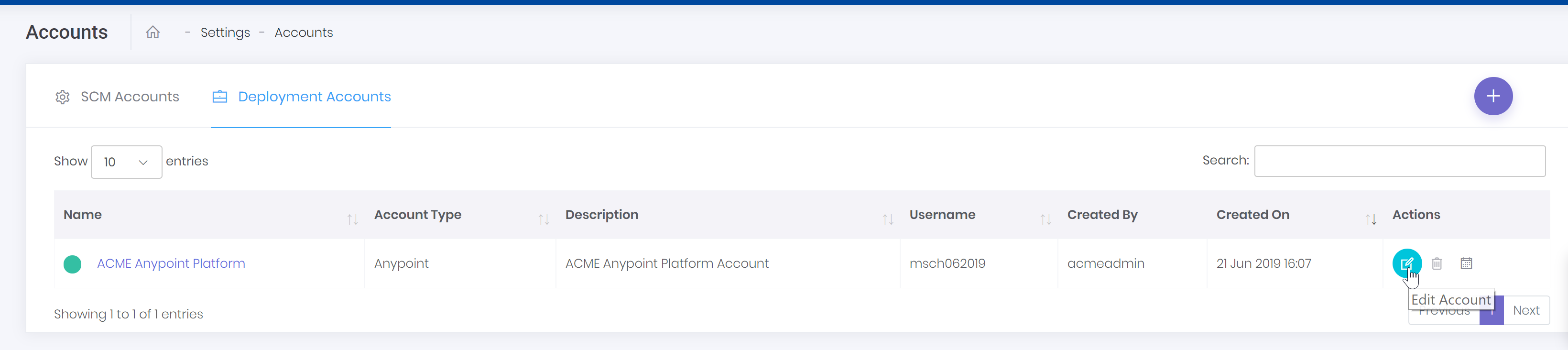
Task: Click the calendar icon in the Actions column
Action: [x=1466, y=263]
